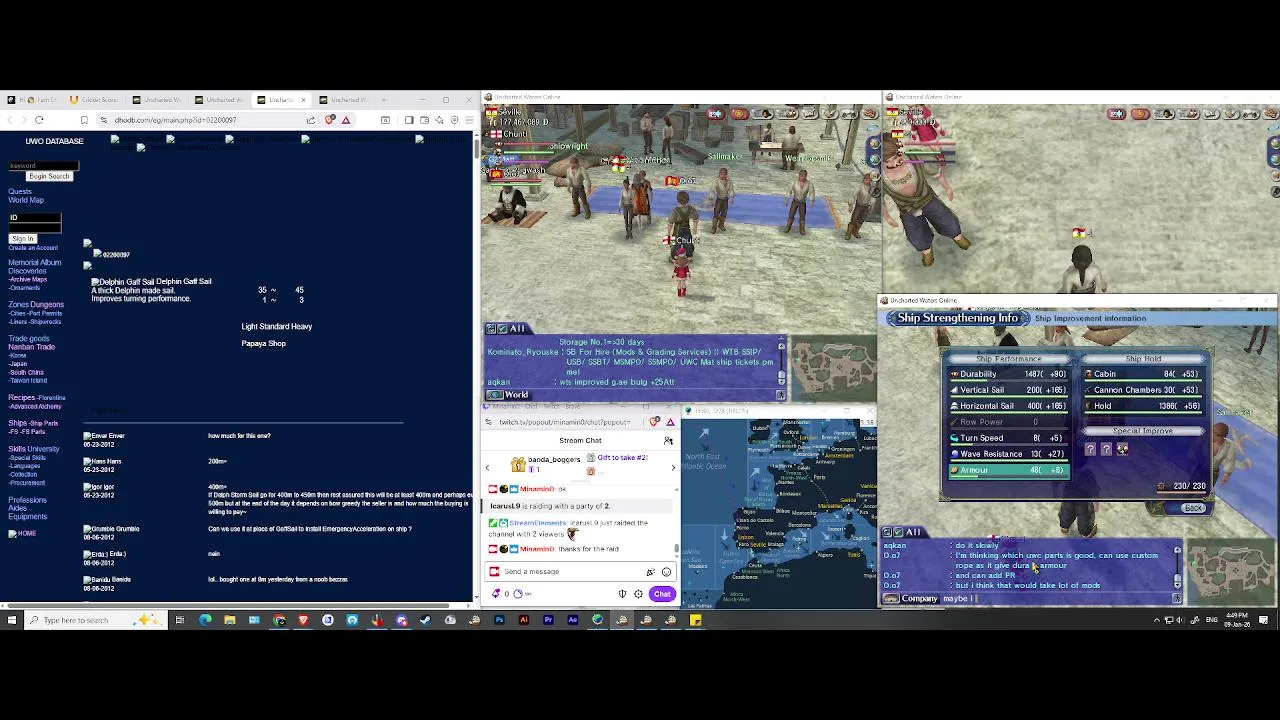Show next gift leaderboard item in chat
Image resolution: width=1280 pixels, height=720 pixels.
(x=673, y=468)
